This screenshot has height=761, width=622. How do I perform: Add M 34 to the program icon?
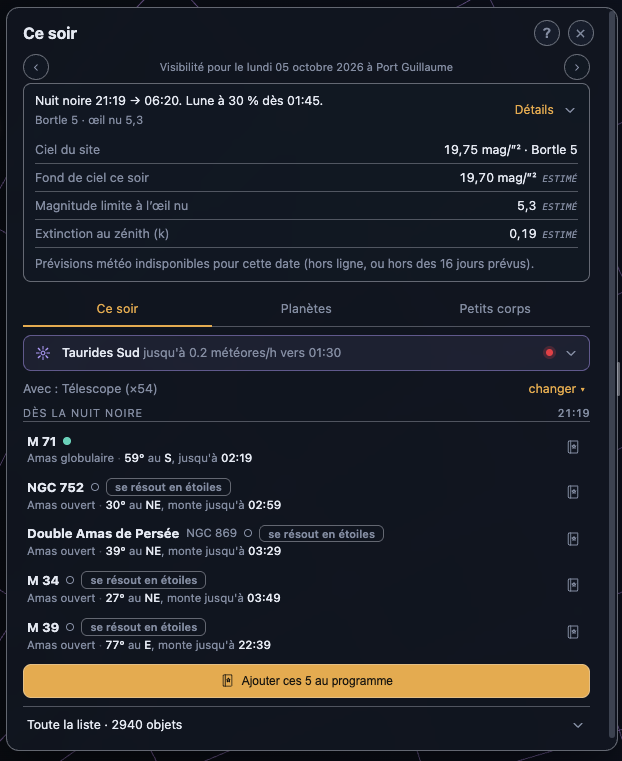(573, 585)
